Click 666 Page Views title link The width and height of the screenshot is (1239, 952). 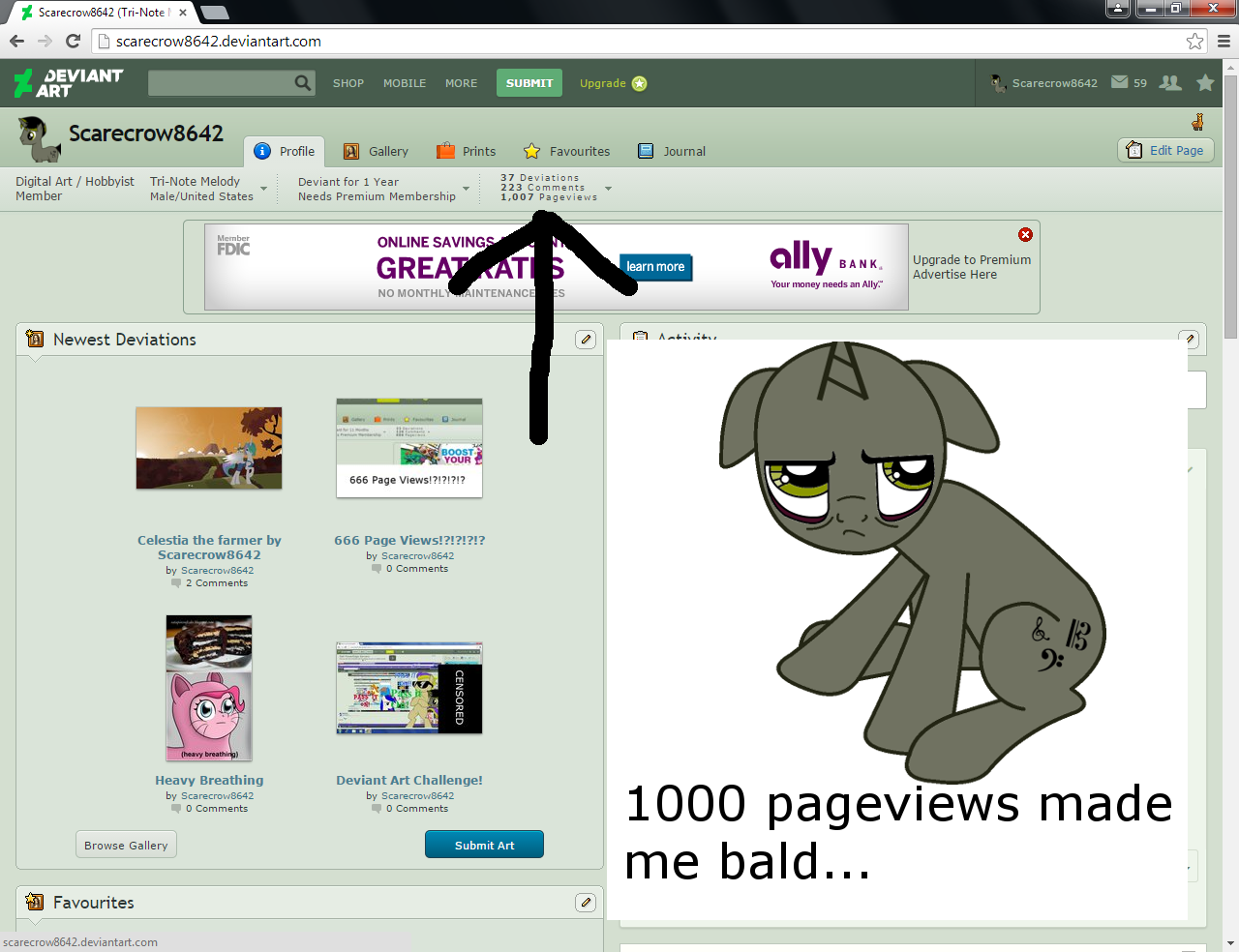[409, 541]
